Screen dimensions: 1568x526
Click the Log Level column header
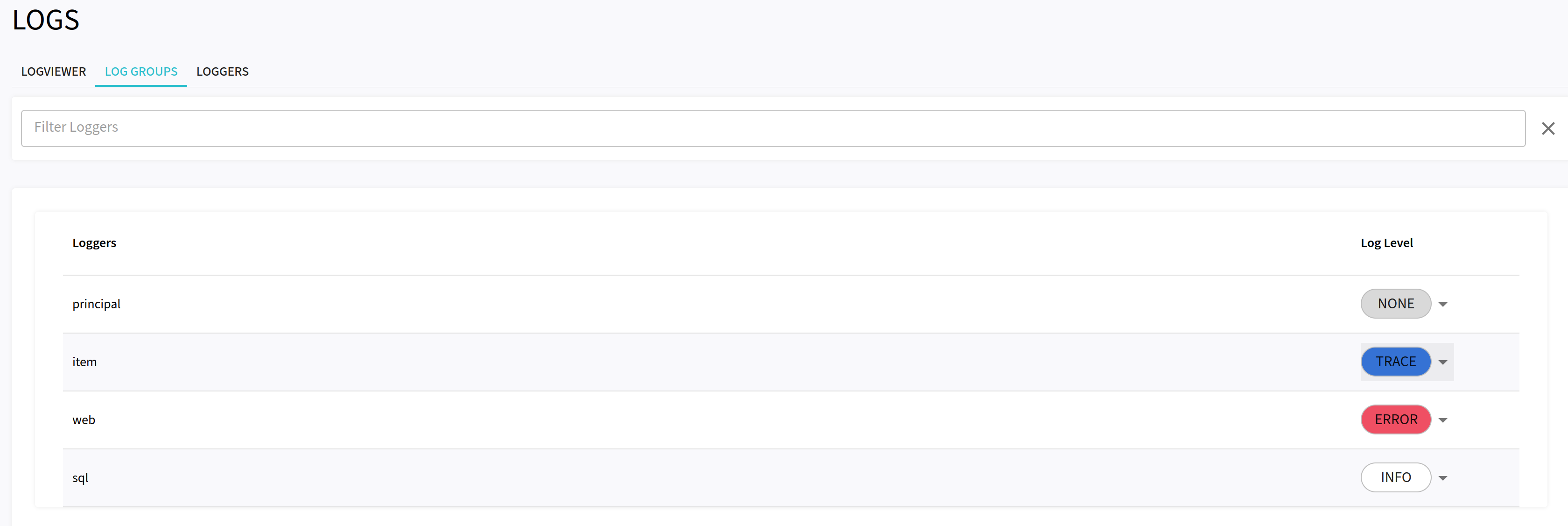pos(1386,242)
